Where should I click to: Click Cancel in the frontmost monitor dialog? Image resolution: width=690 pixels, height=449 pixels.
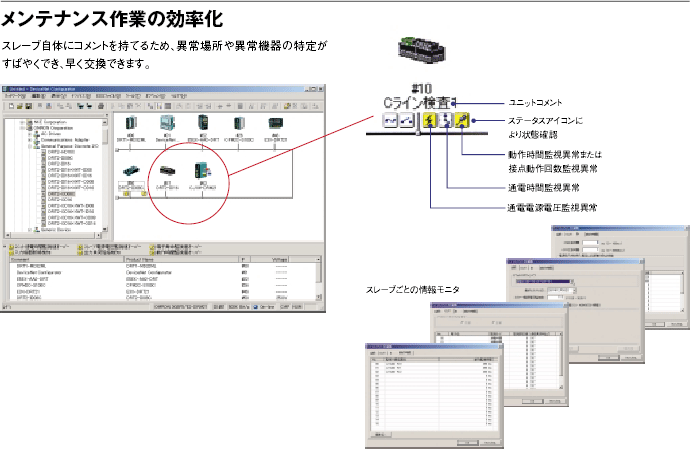pyautogui.click(x=489, y=442)
